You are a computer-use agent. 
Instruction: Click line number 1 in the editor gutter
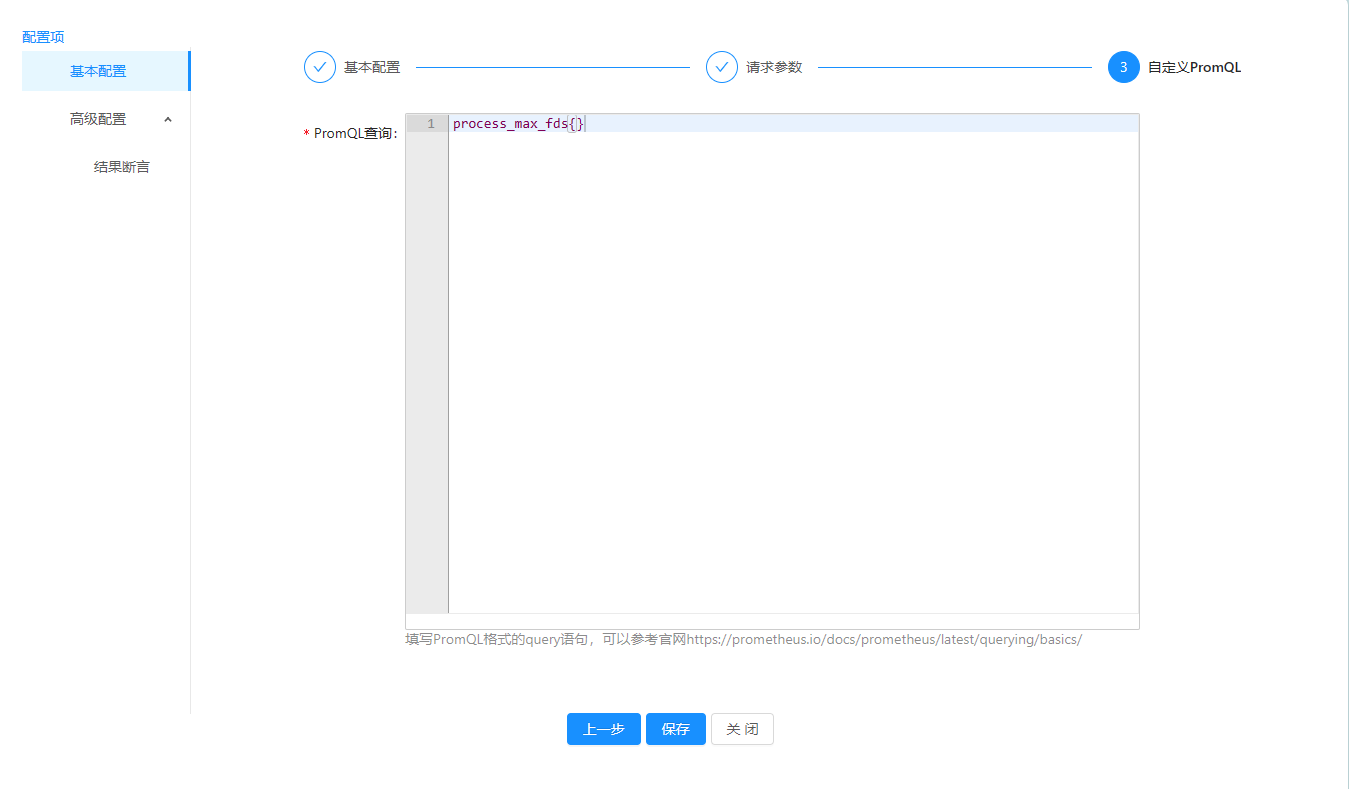click(431, 124)
